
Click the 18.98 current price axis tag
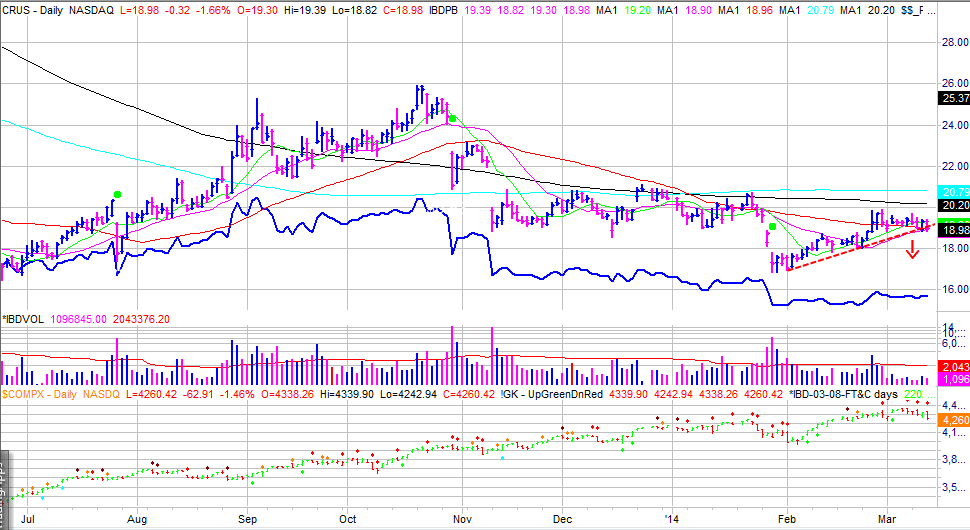click(x=955, y=230)
